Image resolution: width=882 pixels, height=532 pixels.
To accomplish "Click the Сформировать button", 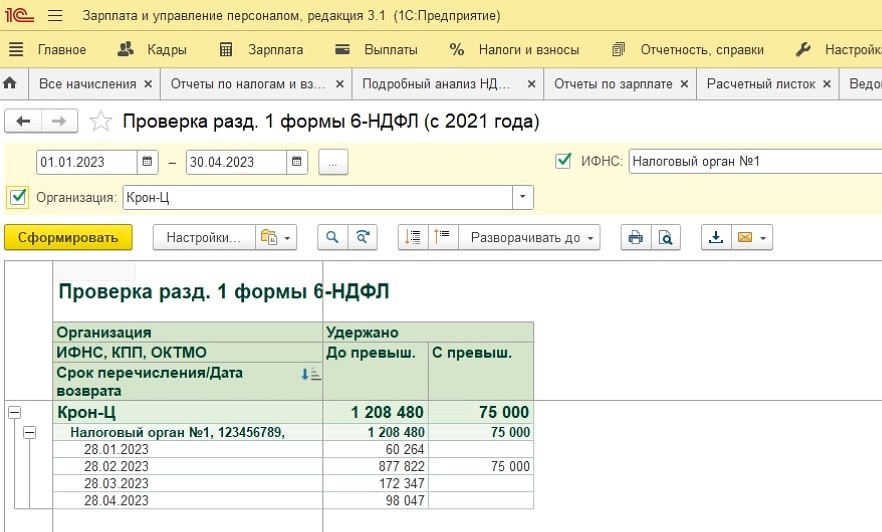I will pos(68,237).
